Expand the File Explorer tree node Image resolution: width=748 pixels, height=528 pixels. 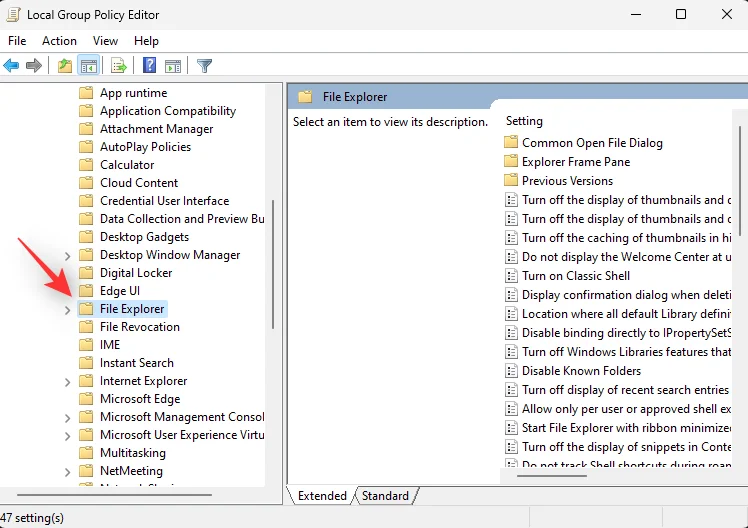(67, 310)
